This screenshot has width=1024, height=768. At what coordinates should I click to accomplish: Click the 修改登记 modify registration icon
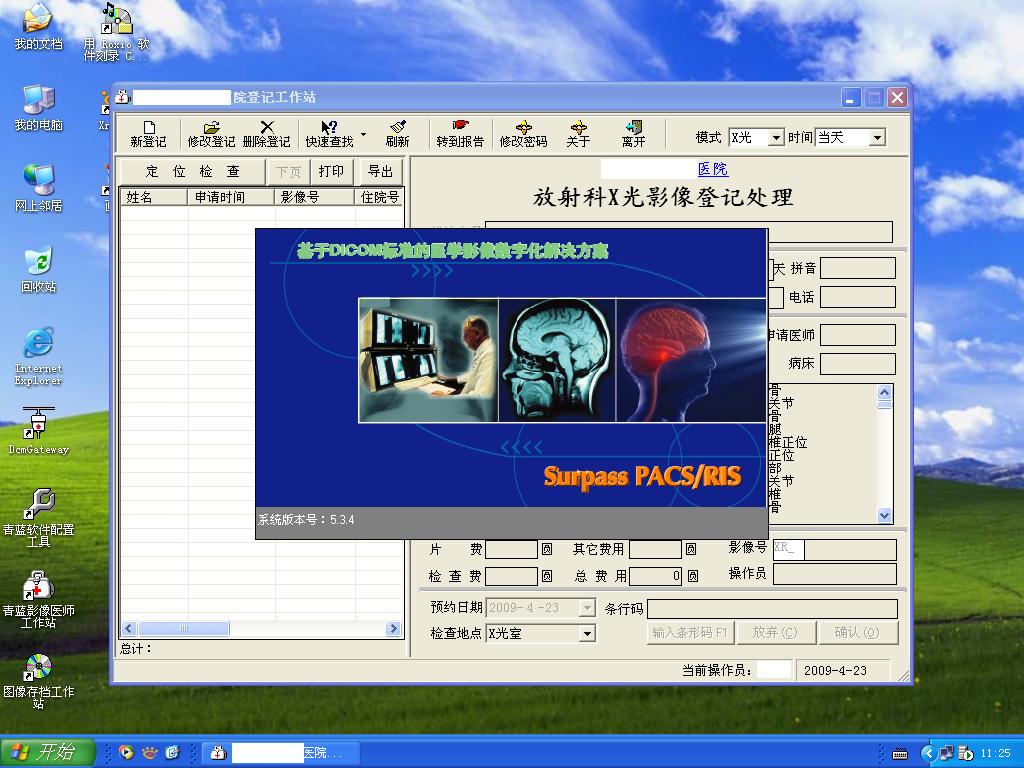tap(211, 134)
